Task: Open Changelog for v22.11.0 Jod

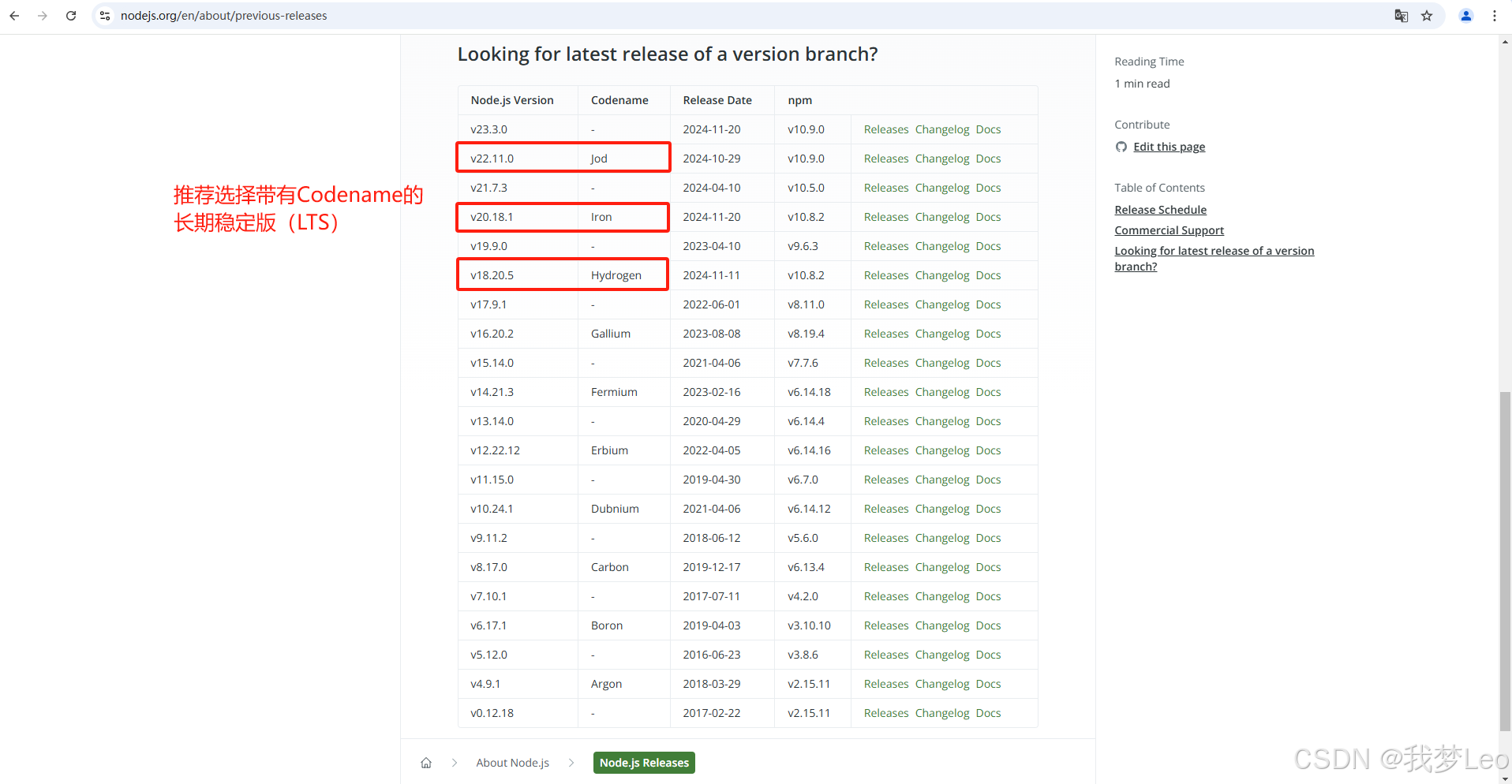Action: tap(942, 159)
